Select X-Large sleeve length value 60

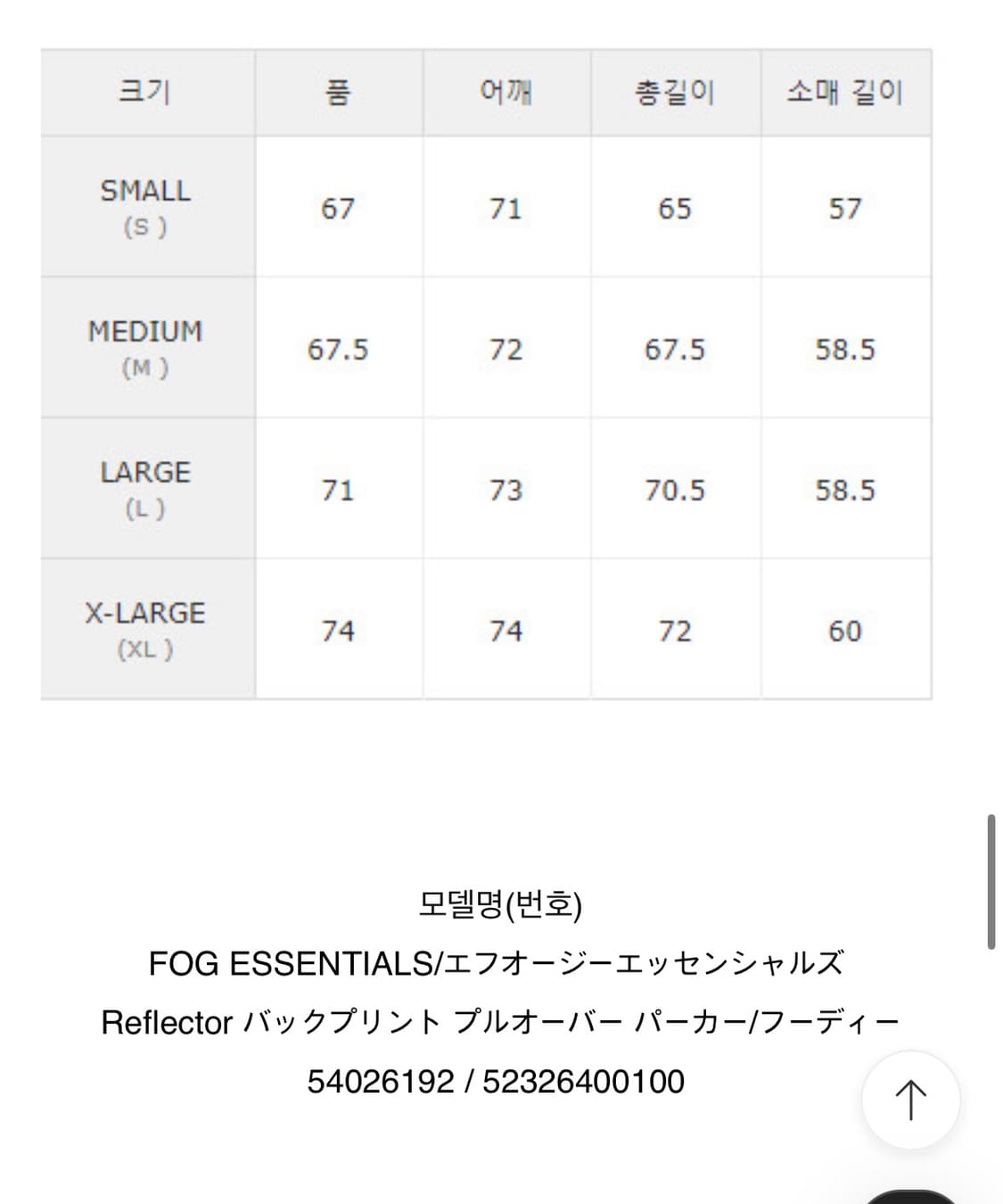pyautogui.click(x=844, y=631)
